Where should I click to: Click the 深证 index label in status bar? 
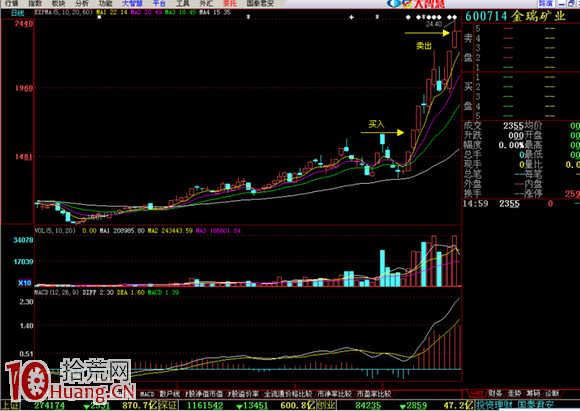tap(169, 405)
